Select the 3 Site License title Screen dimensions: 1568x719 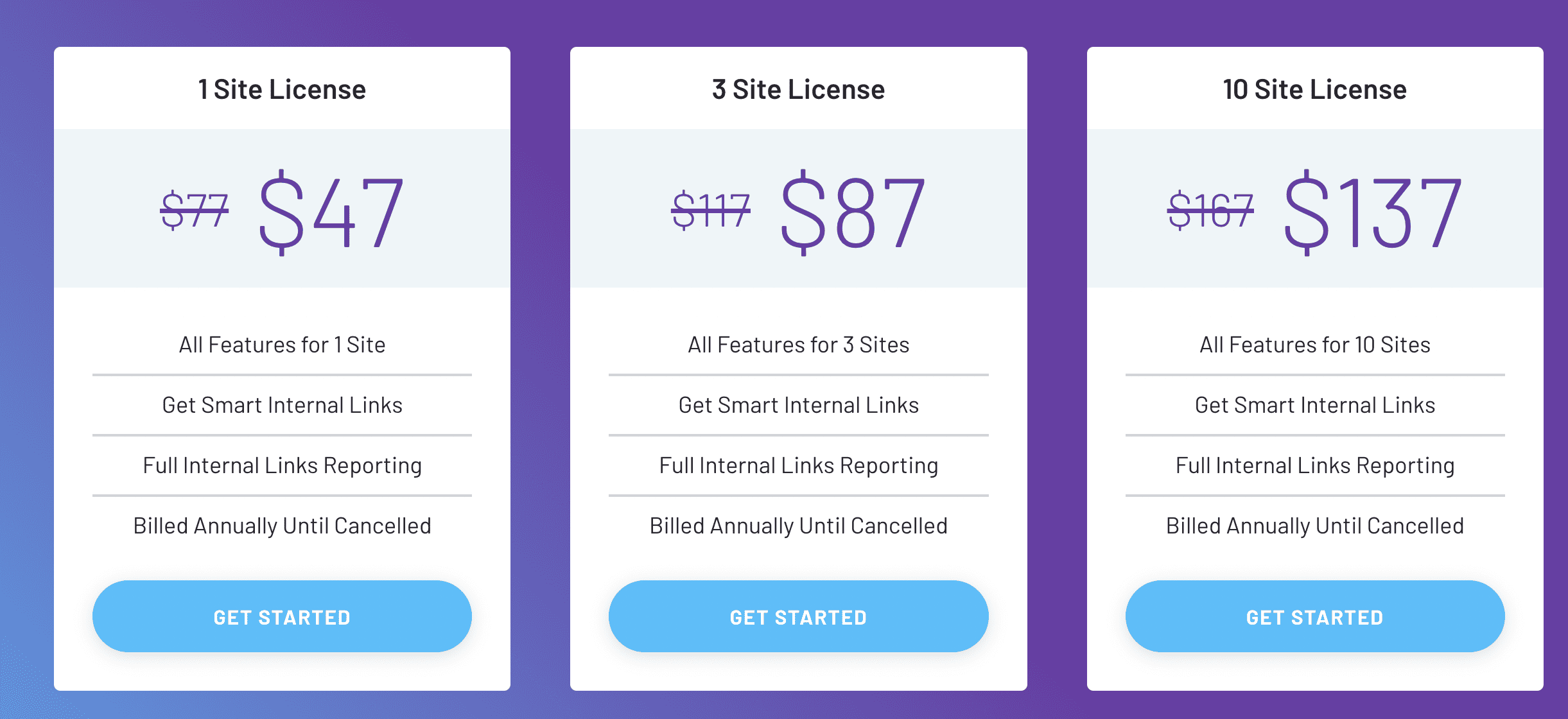click(798, 89)
